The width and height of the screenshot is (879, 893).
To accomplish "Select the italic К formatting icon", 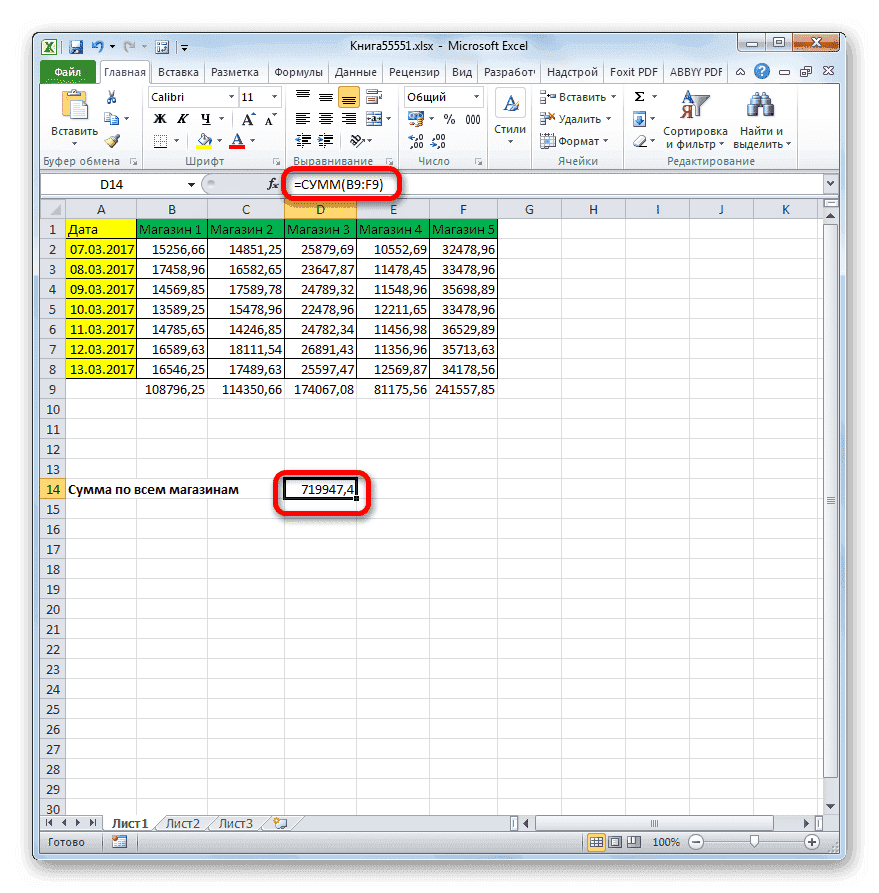I will [183, 116].
